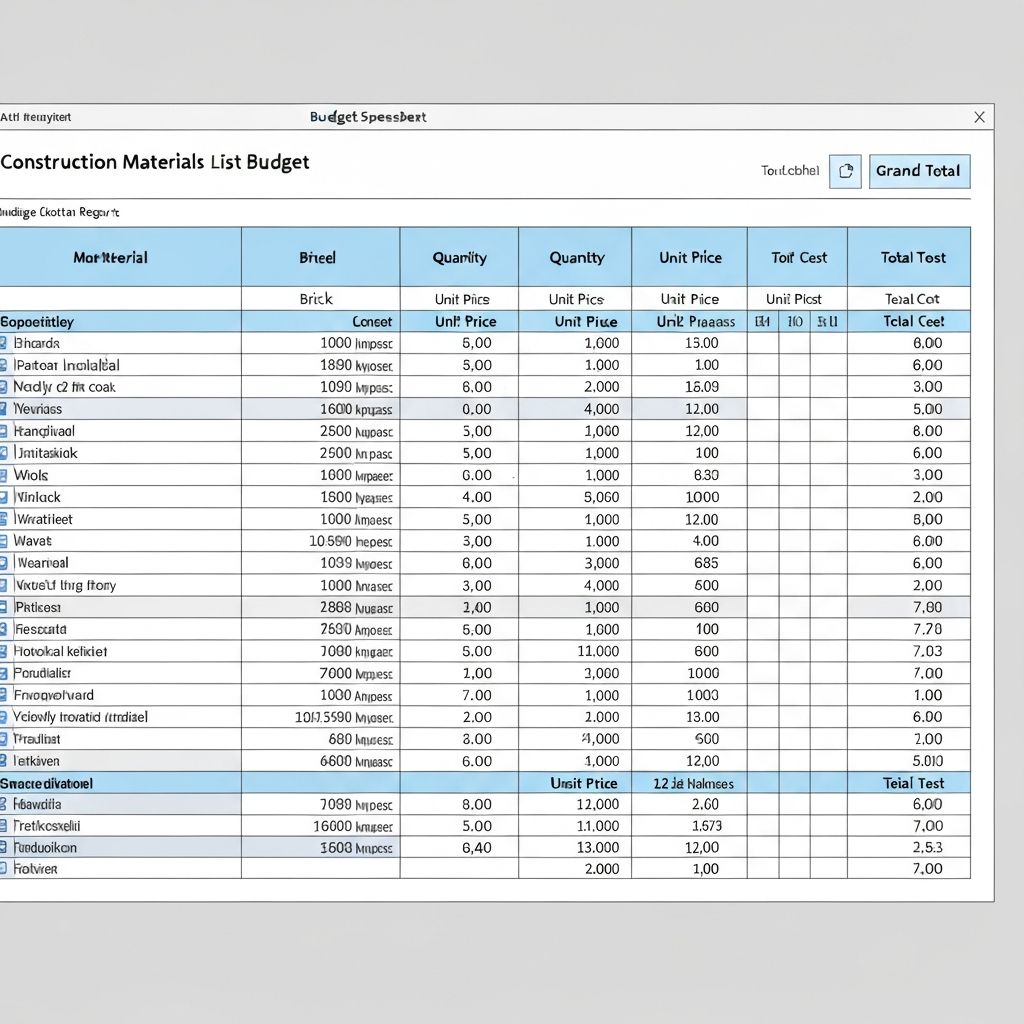Click the Budget Spessbert title tab
This screenshot has height=1024, width=1024.
point(368,117)
